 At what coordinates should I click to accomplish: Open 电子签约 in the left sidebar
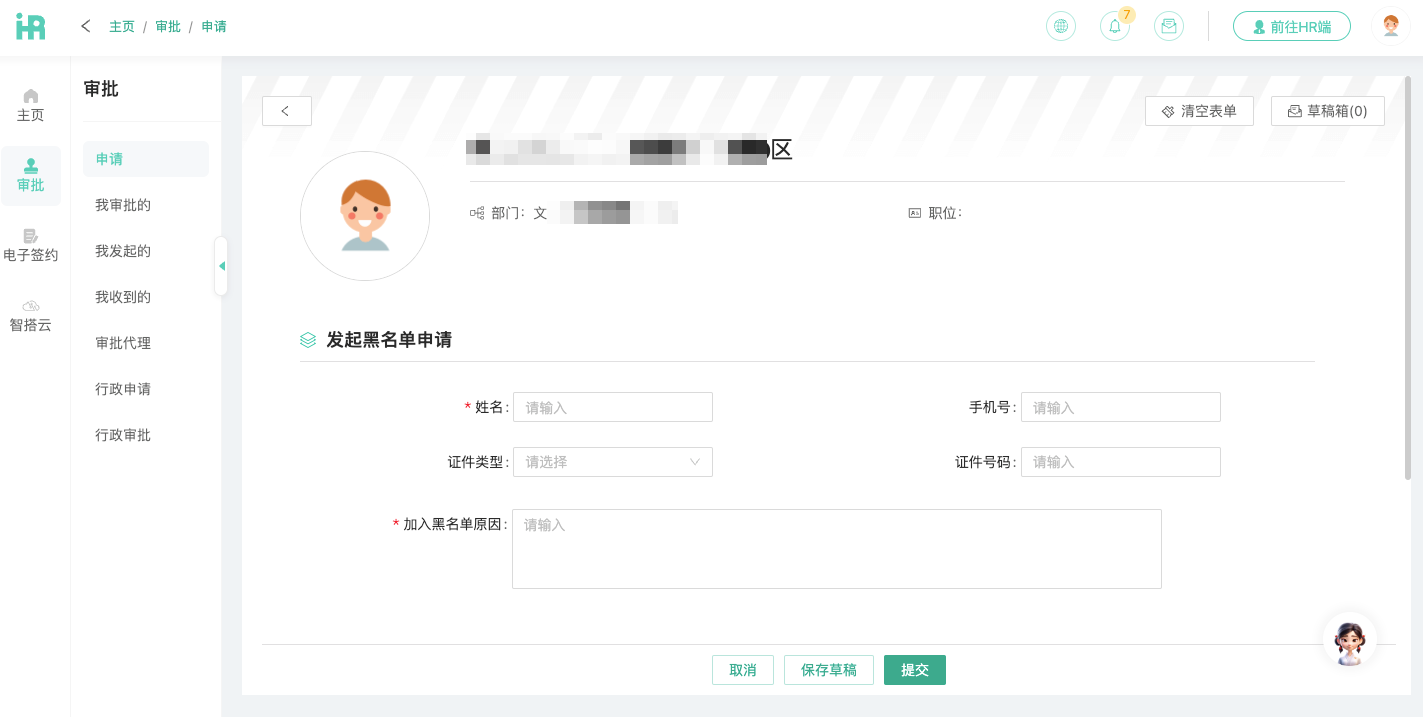(31, 245)
